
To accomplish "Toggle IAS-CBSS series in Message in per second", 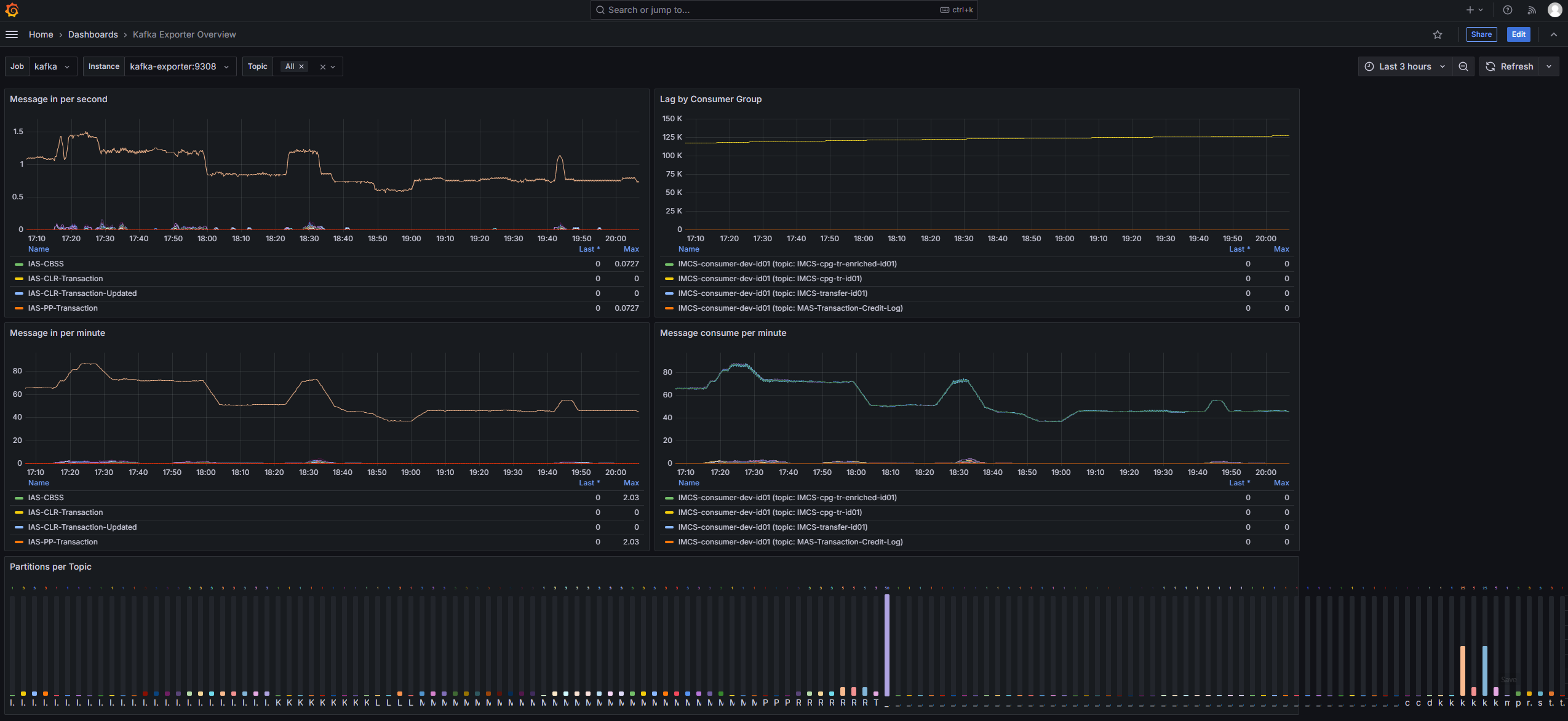I will pyautogui.click(x=46, y=264).
